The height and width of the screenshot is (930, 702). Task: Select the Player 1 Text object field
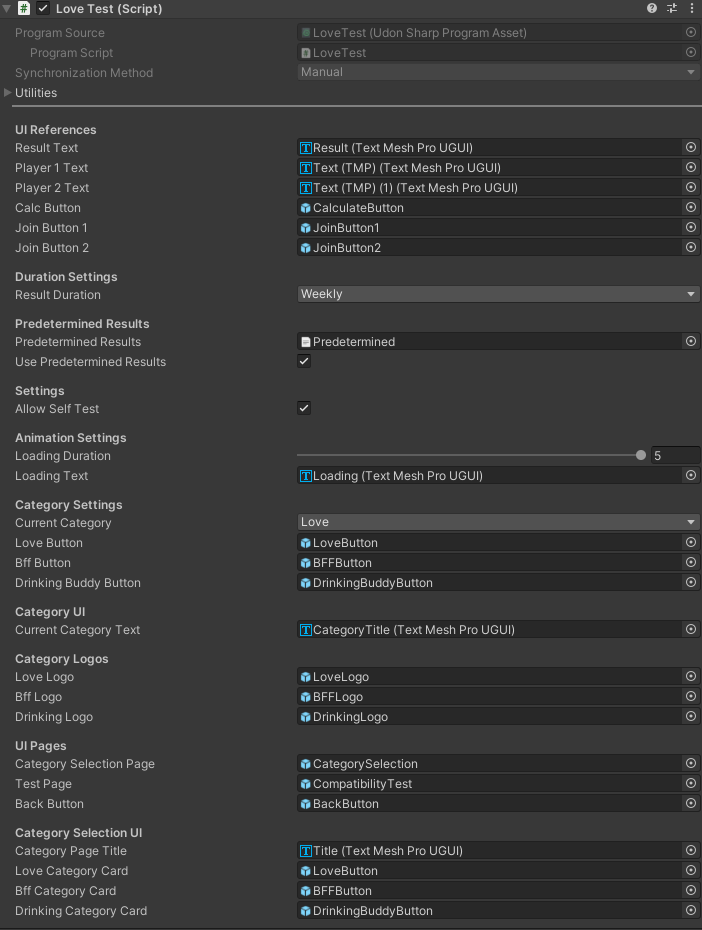tap(490, 168)
